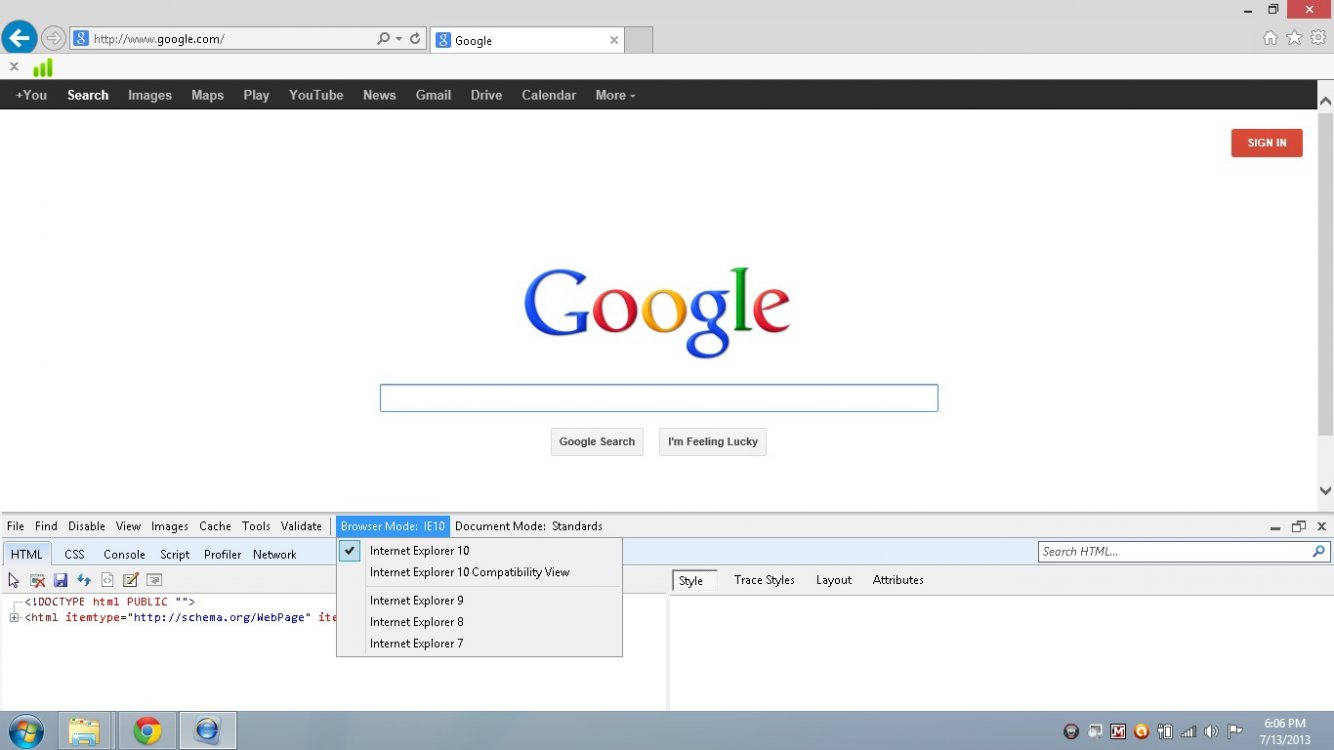Switch to the Trace Styles pane tab
This screenshot has width=1334, height=750.
point(764,580)
